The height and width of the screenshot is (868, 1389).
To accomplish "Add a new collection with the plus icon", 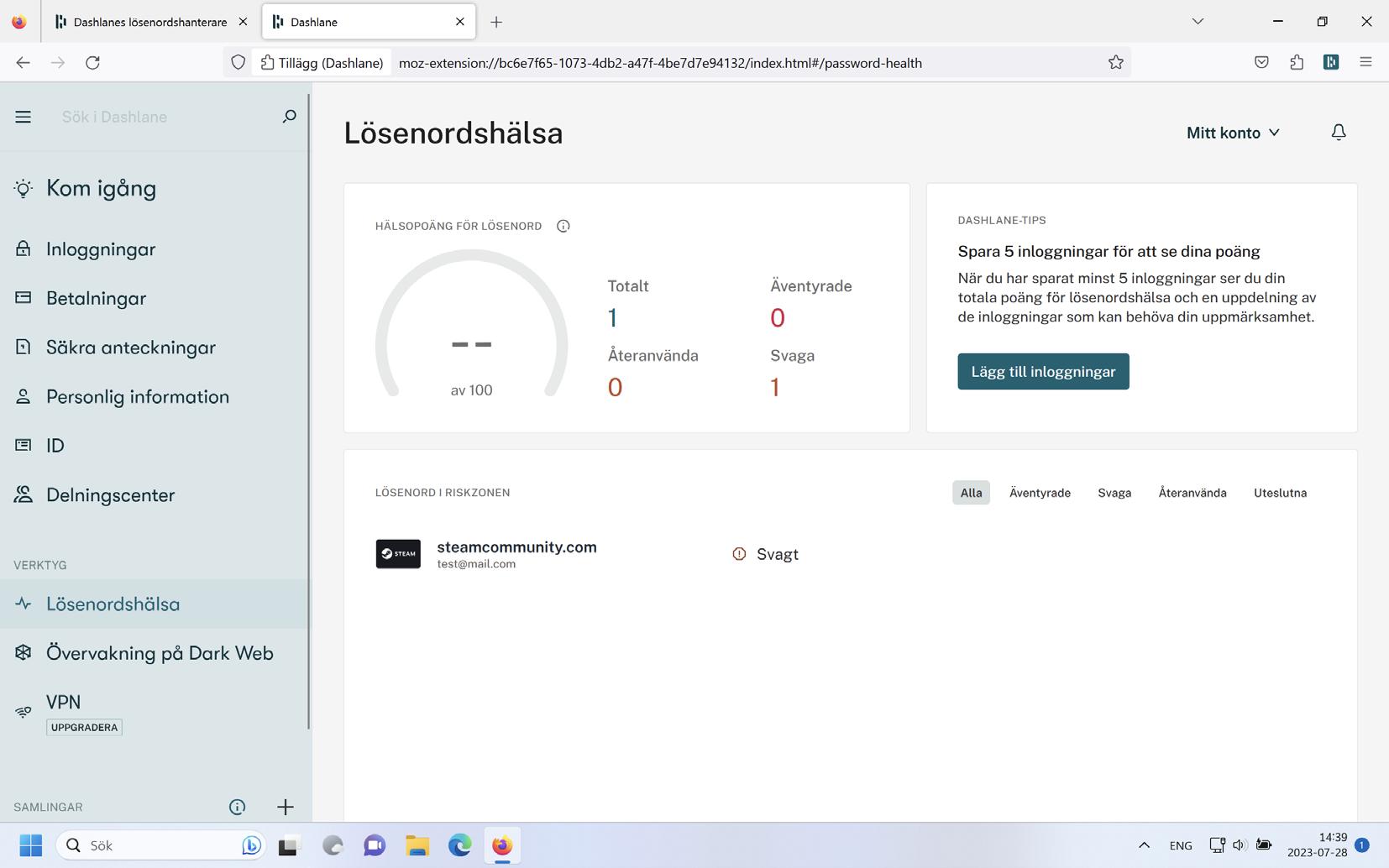I will pos(286,807).
